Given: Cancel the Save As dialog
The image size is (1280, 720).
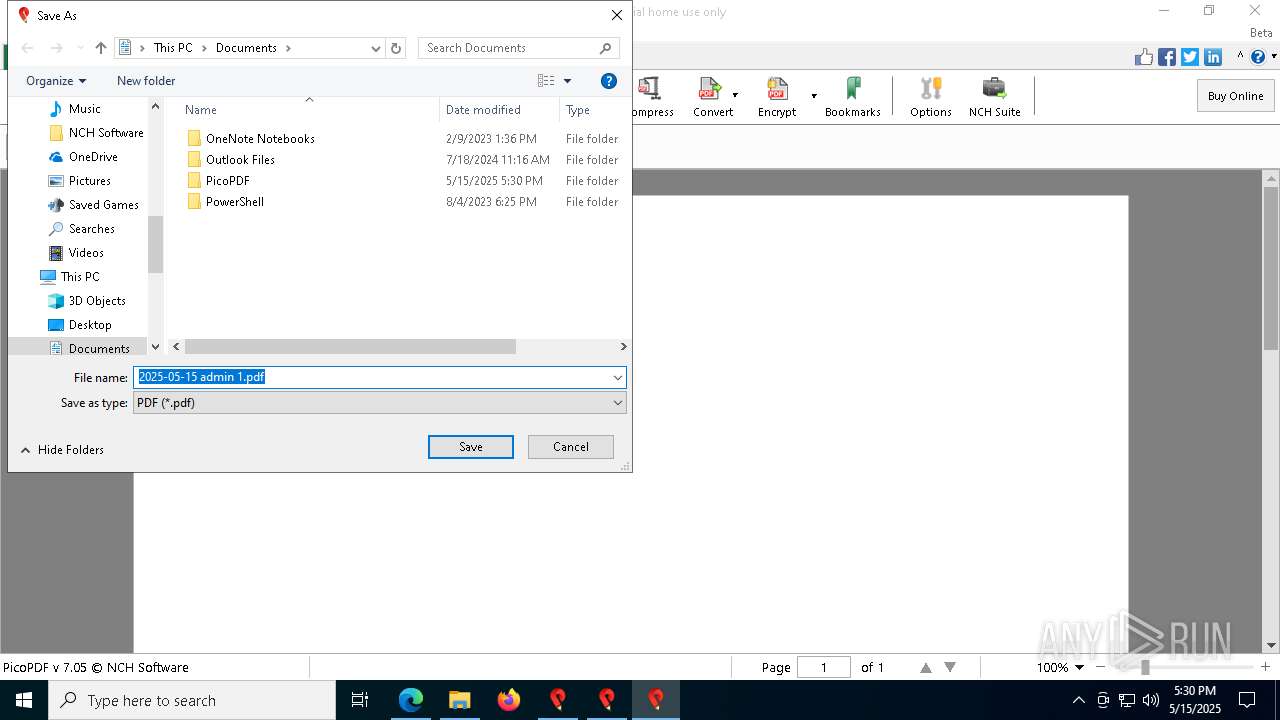Looking at the screenshot, I should click(571, 447).
